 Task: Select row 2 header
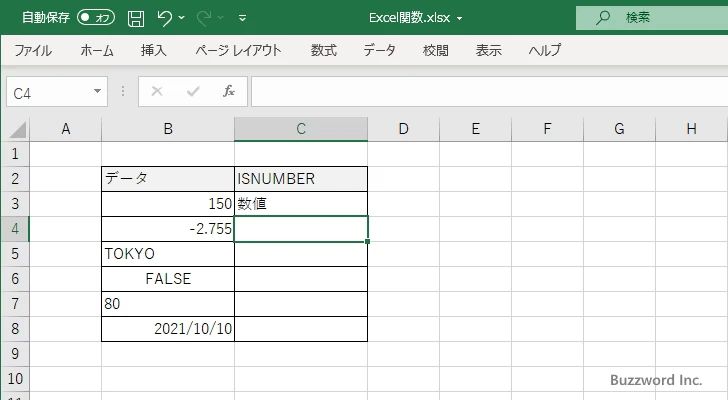(15, 179)
